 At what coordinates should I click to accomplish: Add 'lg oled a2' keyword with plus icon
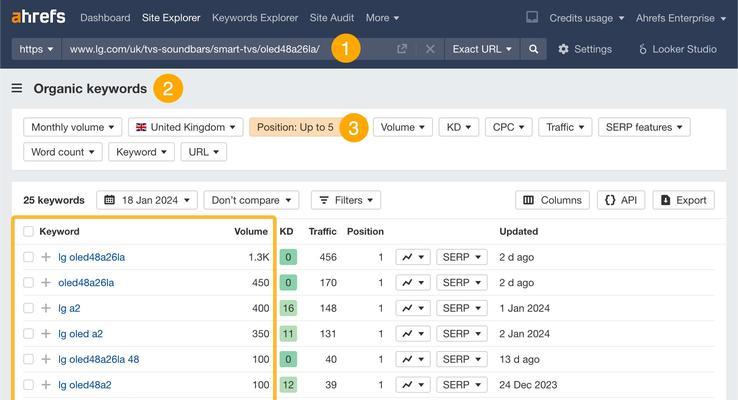tap(46, 334)
